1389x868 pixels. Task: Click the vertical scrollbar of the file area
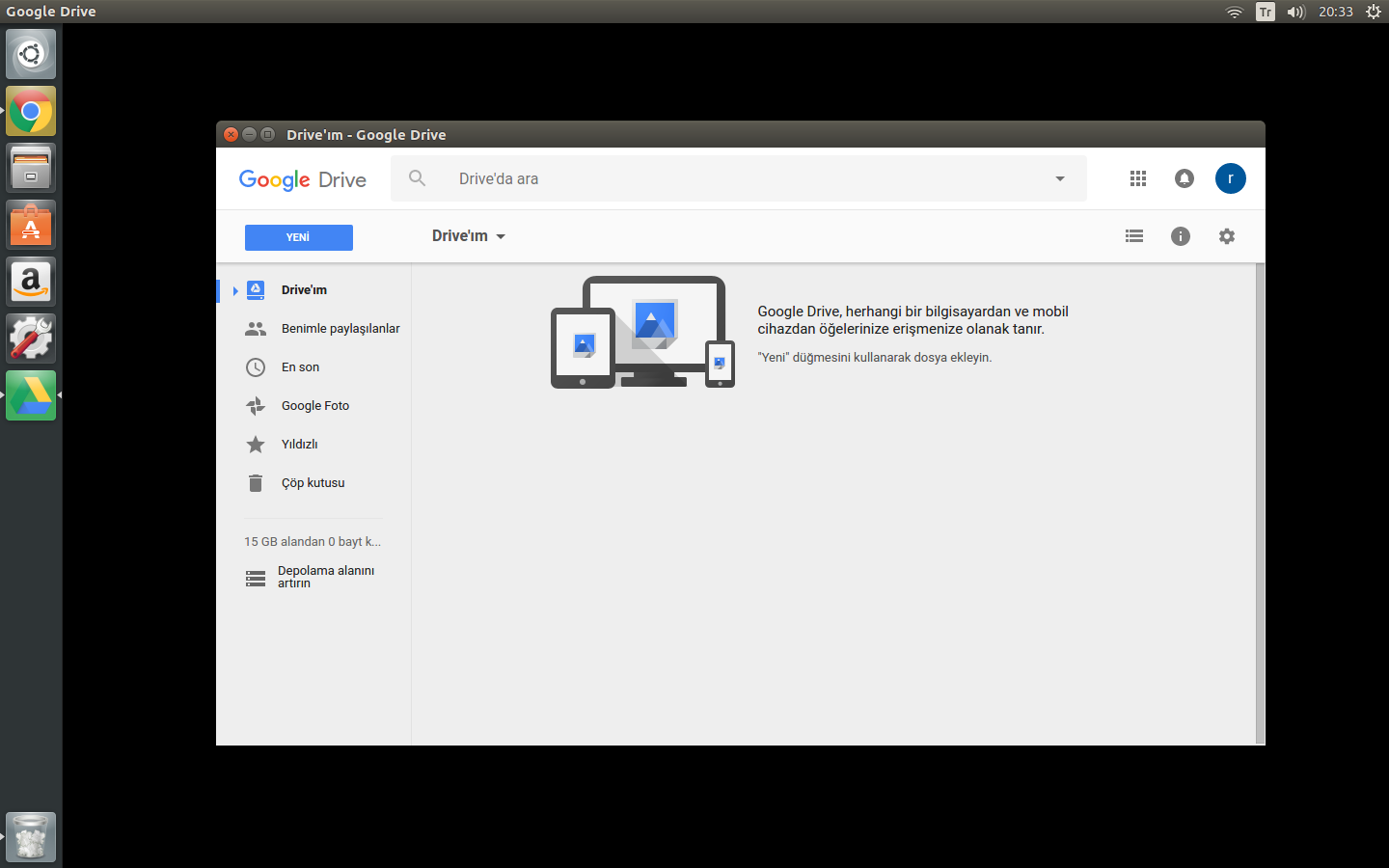pos(1260,503)
